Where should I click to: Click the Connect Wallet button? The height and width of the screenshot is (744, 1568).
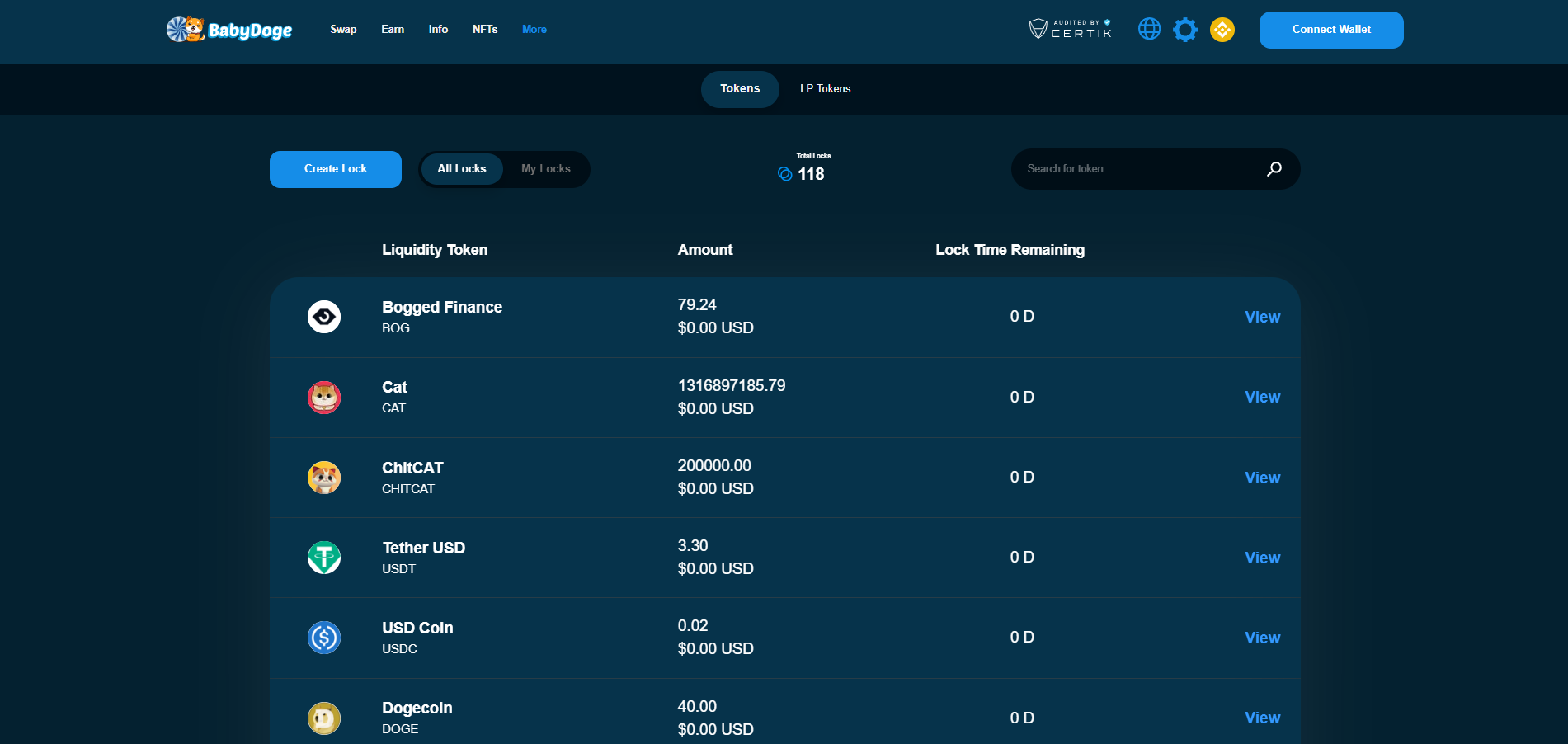tap(1331, 30)
